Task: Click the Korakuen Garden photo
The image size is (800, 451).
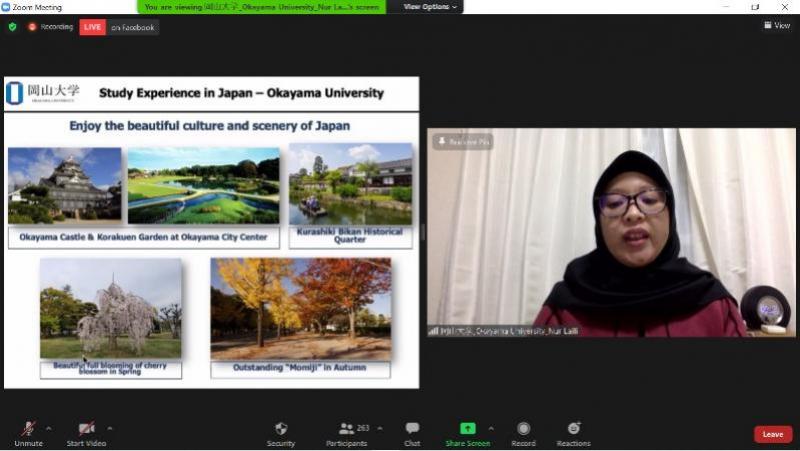Action: [x=204, y=186]
